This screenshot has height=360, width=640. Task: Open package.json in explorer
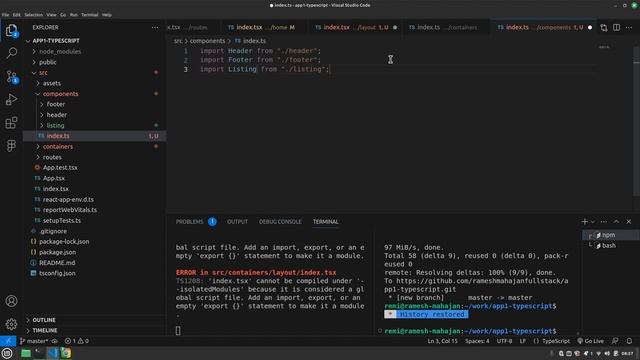pyautogui.click(x=57, y=252)
